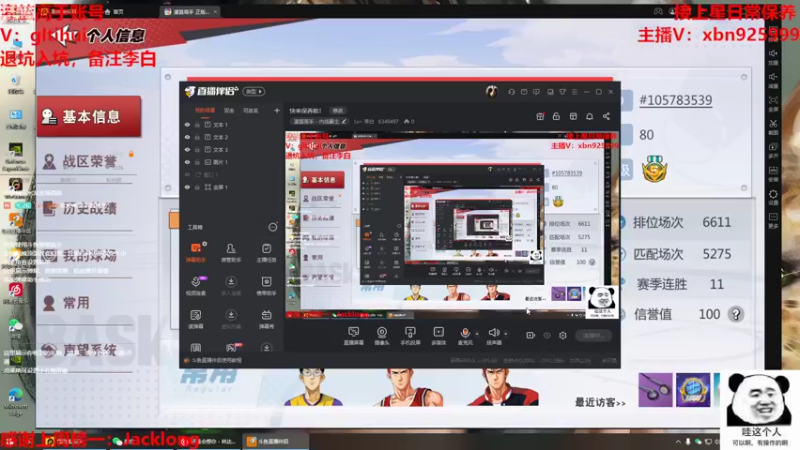Image resolution: width=800 pixels, height=450 pixels.
Task: Click the start/stop streaming button at bottom right
Action: (x=594, y=335)
